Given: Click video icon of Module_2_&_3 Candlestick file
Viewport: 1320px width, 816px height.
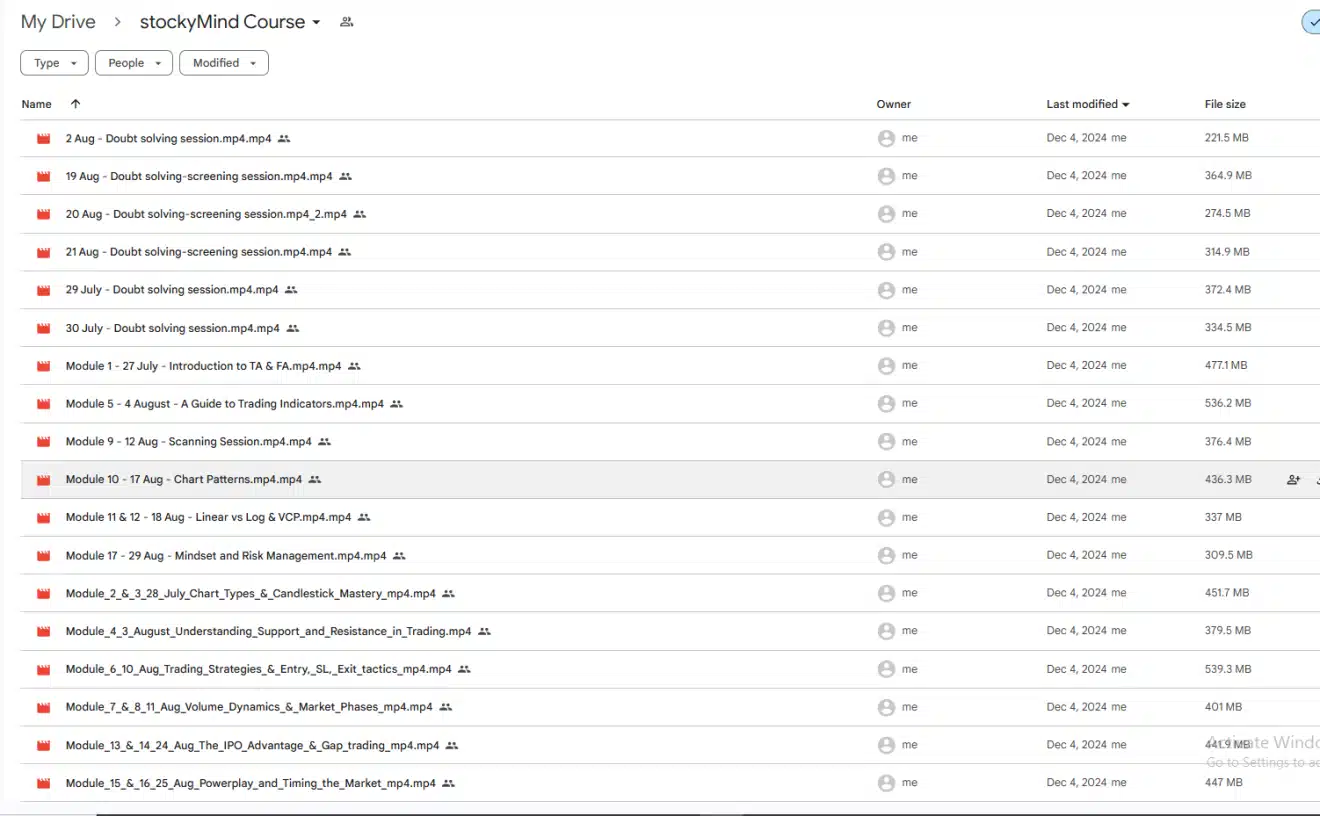Looking at the screenshot, I should [x=43, y=595].
